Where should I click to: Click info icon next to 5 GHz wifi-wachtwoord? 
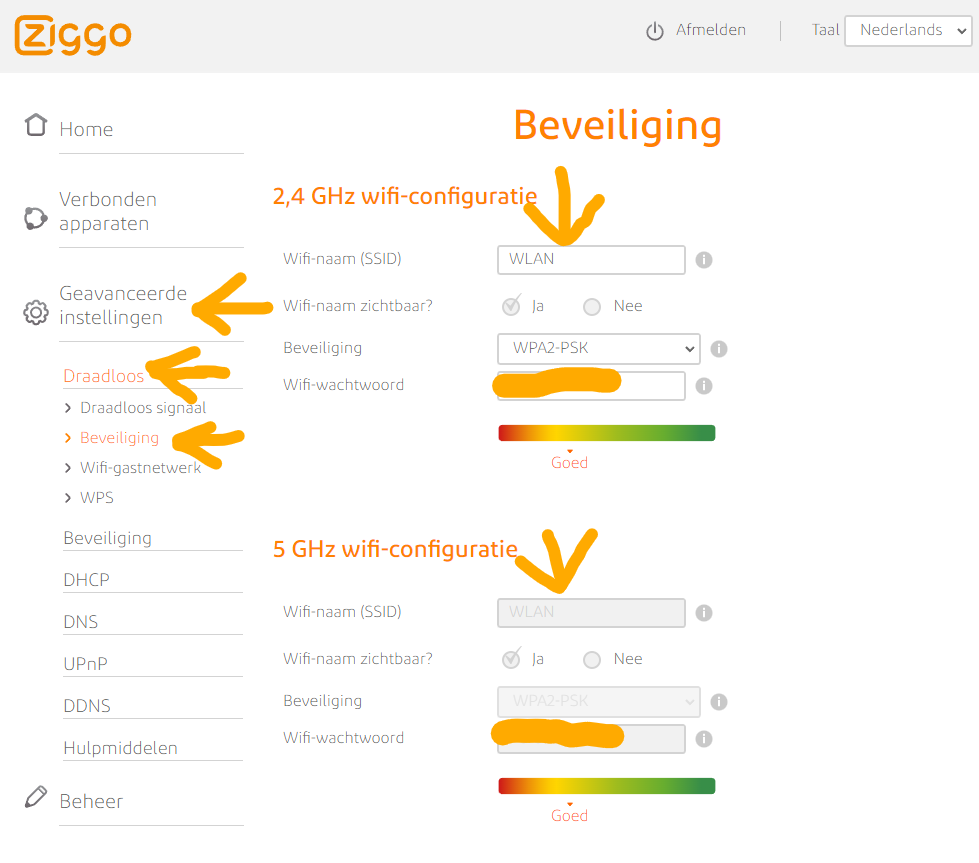(x=704, y=739)
